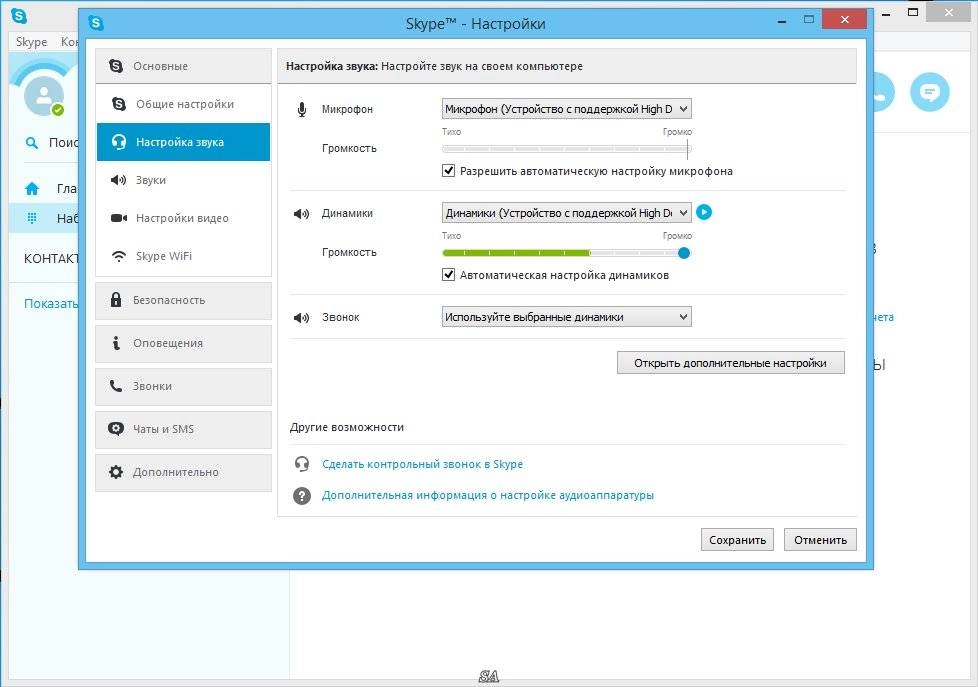
Task: Click the speaker volume slider handle
Action: 684,253
